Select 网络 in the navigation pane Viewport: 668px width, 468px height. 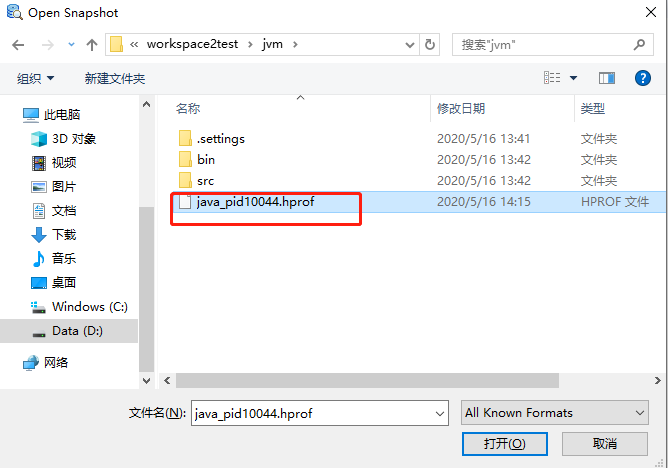(x=46, y=363)
